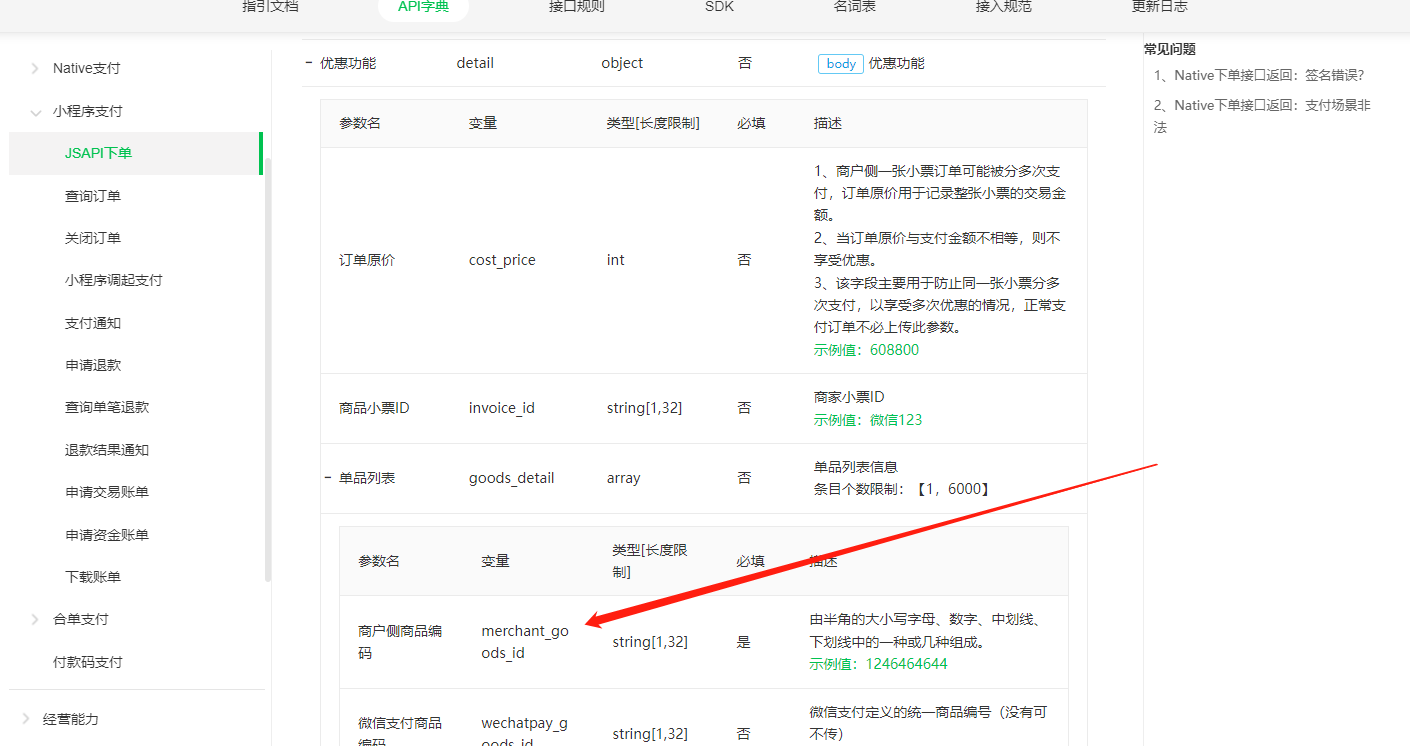
Task: Click the 单品列表信息 description text
Action: tap(856, 466)
